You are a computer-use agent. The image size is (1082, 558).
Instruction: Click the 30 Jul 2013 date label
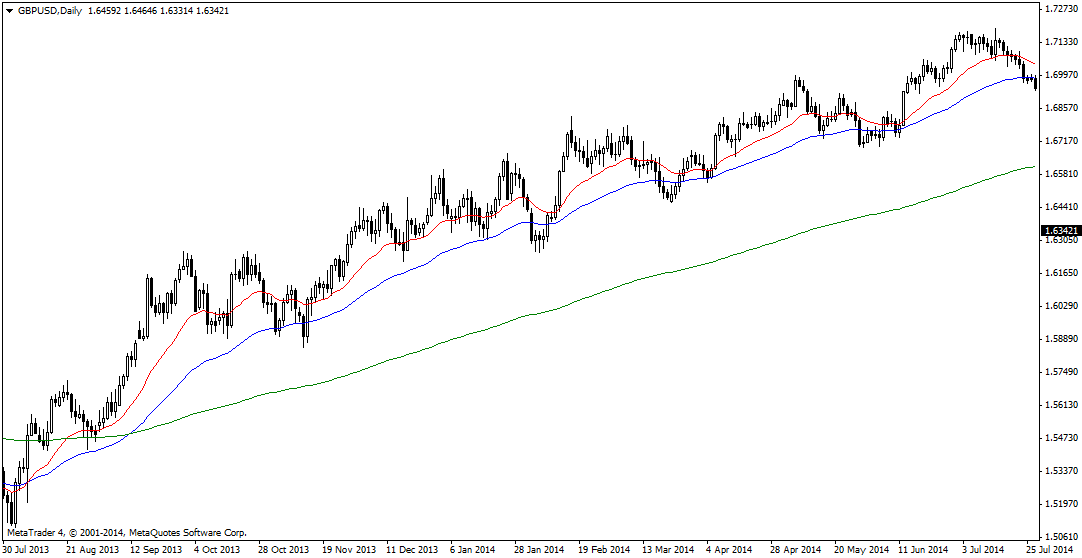[26, 550]
